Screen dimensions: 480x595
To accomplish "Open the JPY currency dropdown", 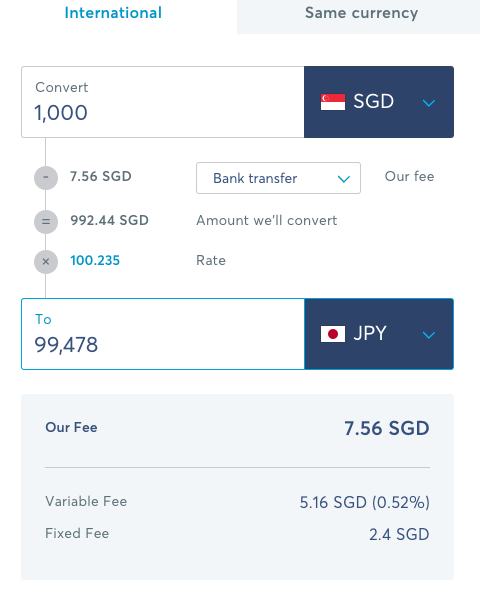I will tap(379, 334).
